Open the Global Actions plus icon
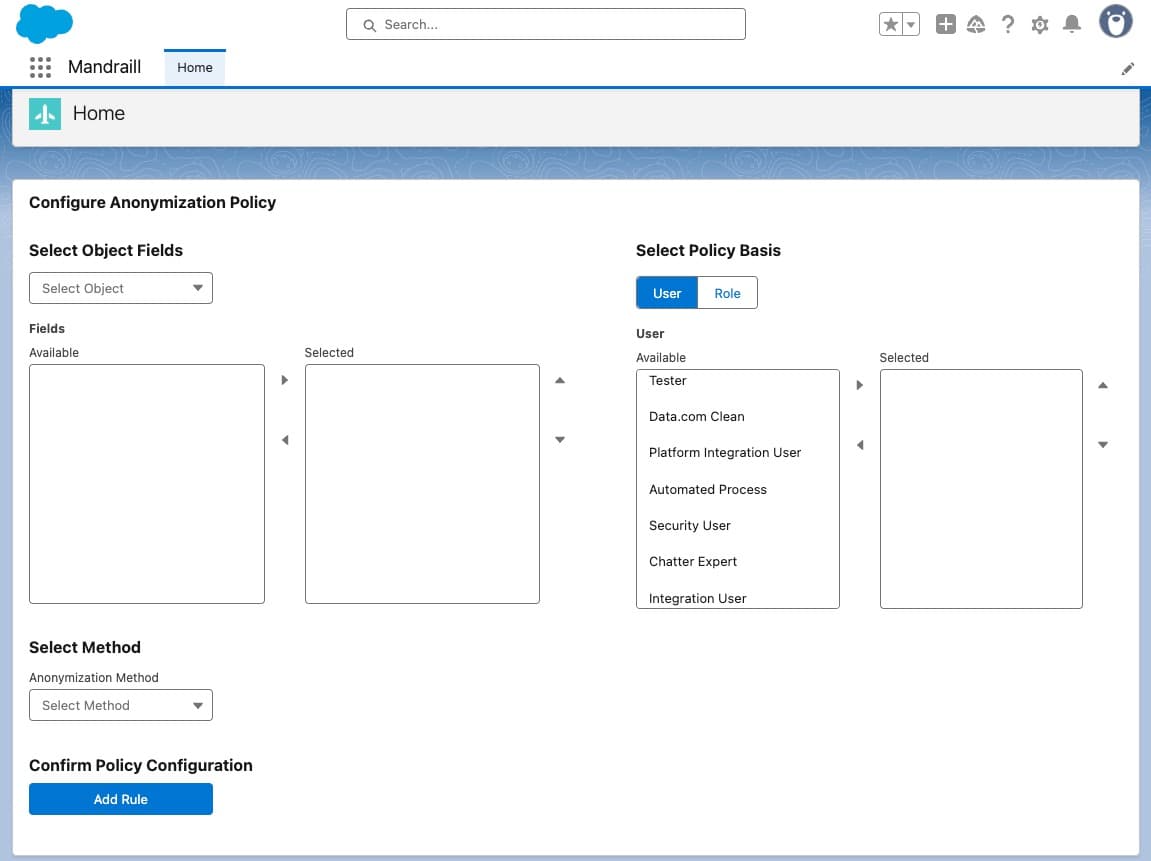Viewport: 1151px width, 861px height. click(x=945, y=25)
